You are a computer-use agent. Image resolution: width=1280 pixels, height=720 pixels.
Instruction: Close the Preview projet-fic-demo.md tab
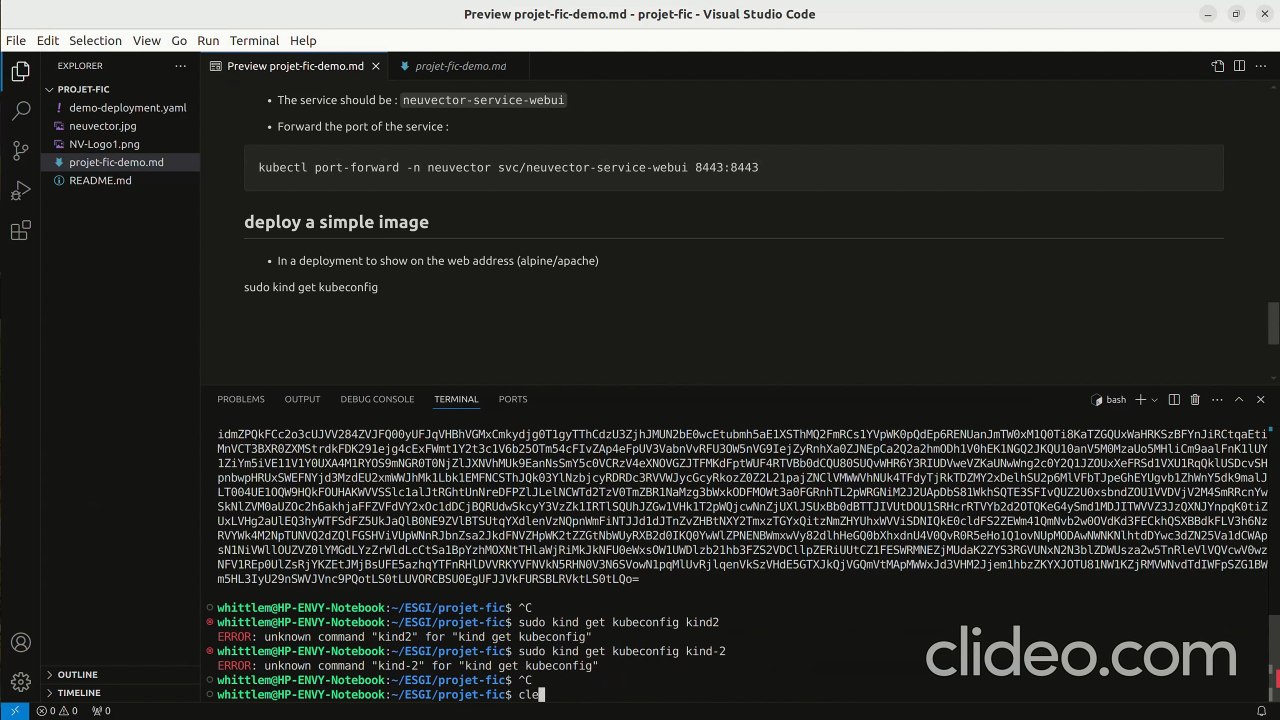377,66
